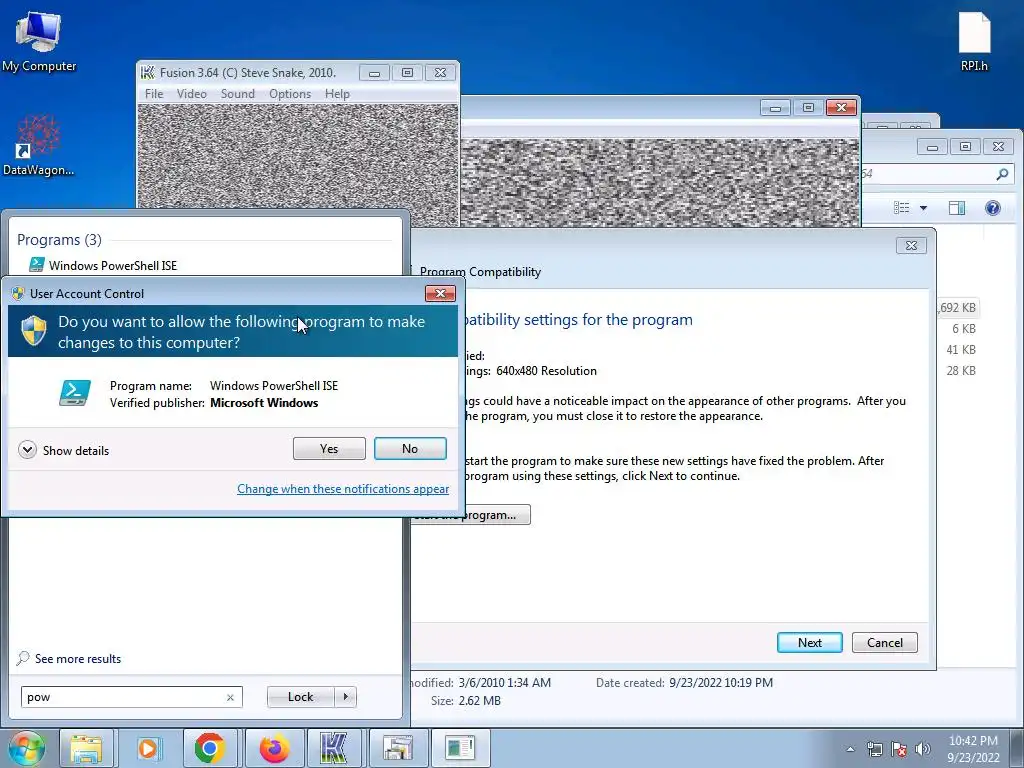Click See more results link
Screen dimensions: 1024x768
(69, 658)
